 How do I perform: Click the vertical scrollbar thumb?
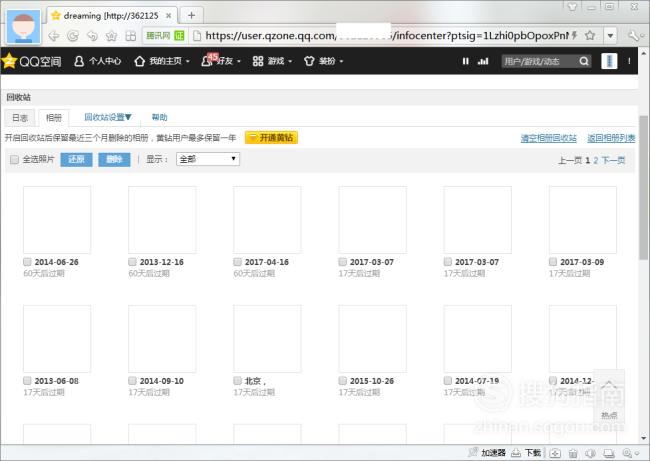[643, 187]
